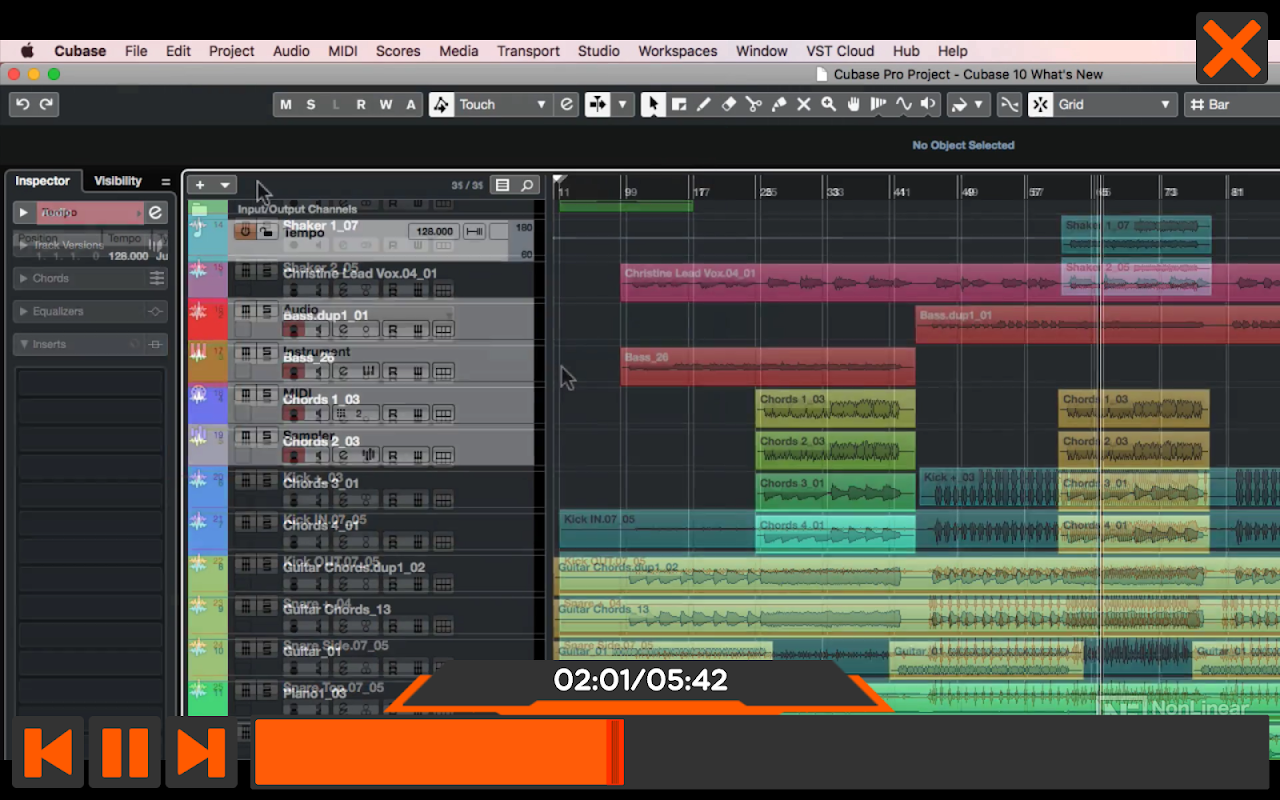The height and width of the screenshot is (800, 1280).
Task: Select the Split scissors tool
Action: coord(753,104)
